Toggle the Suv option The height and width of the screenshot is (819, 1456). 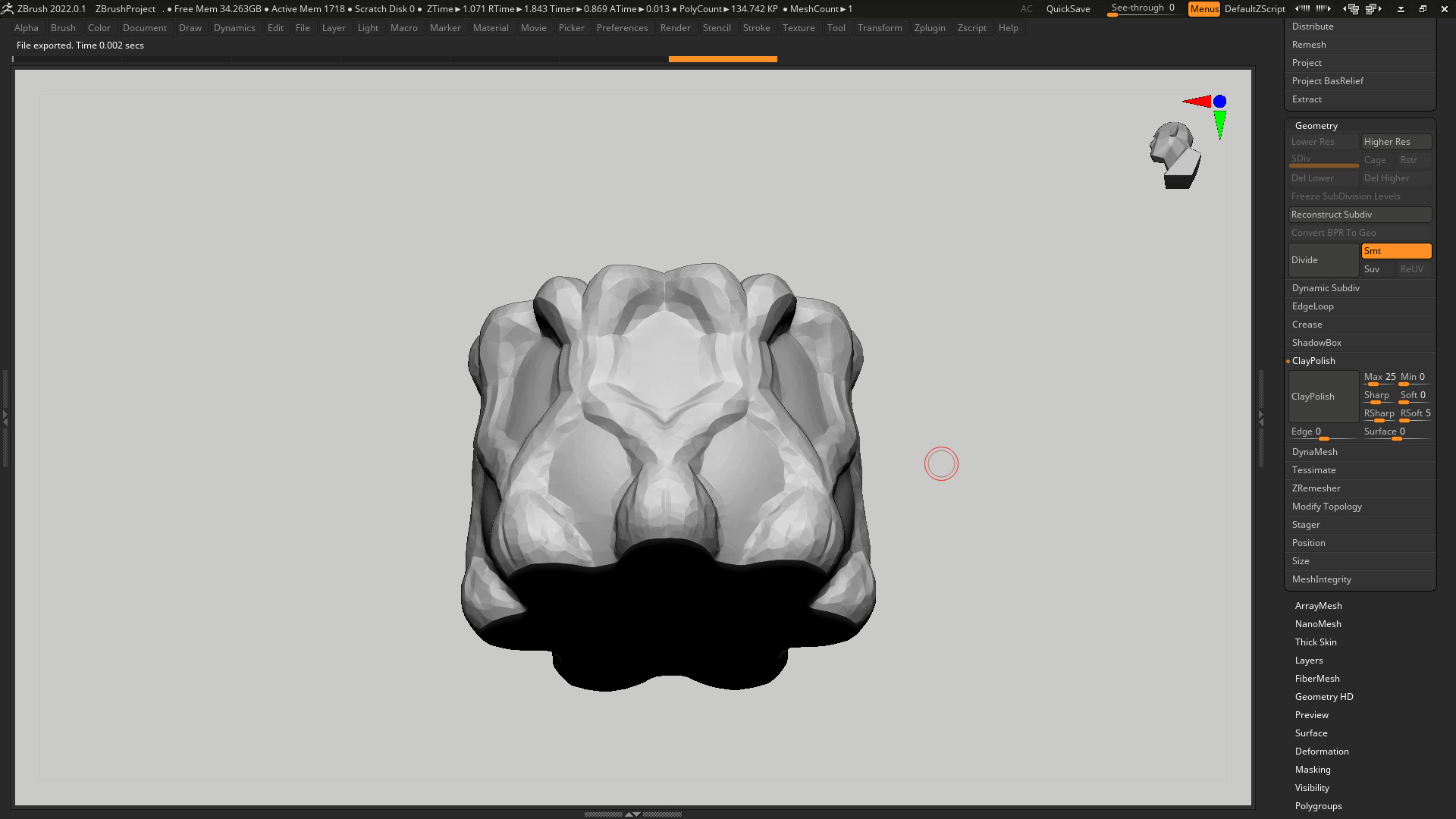[x=1378, y=269]
